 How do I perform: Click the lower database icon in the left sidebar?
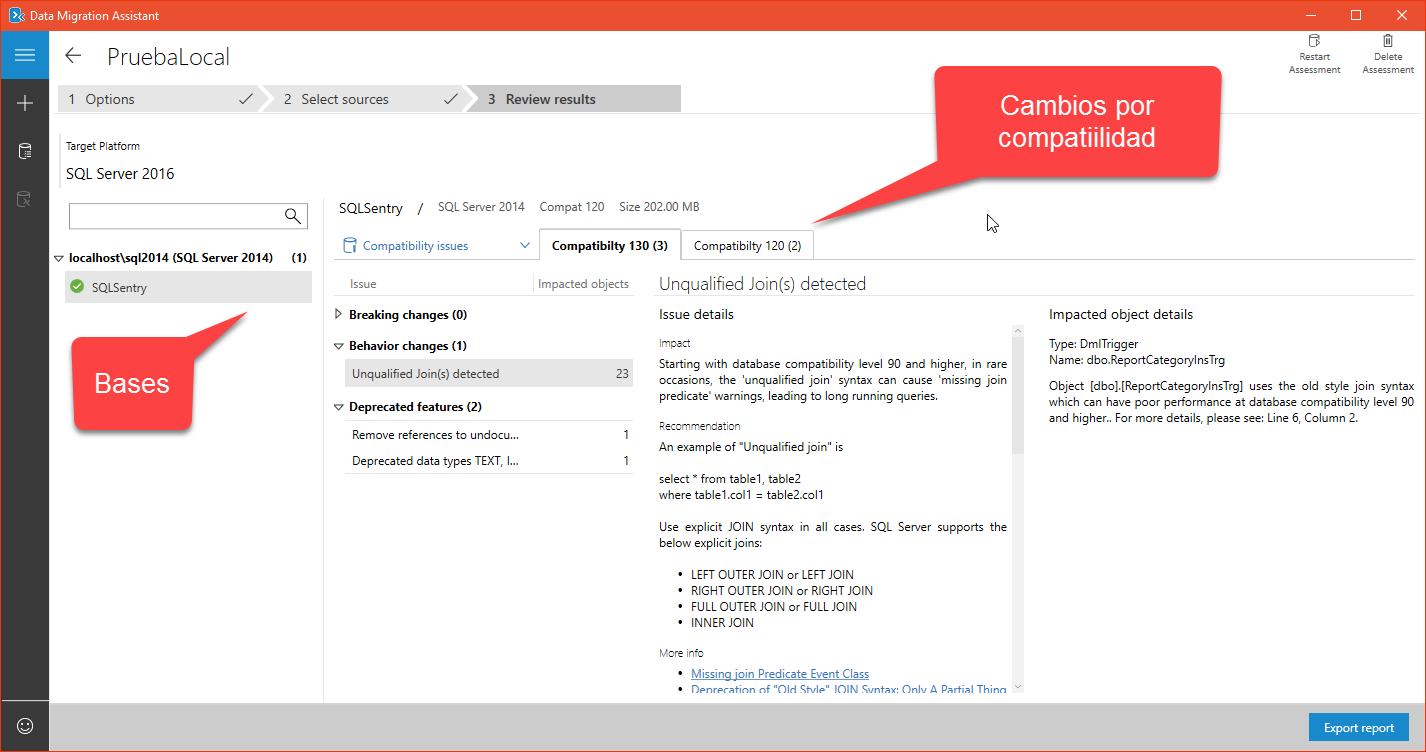(x=25, y=198)
